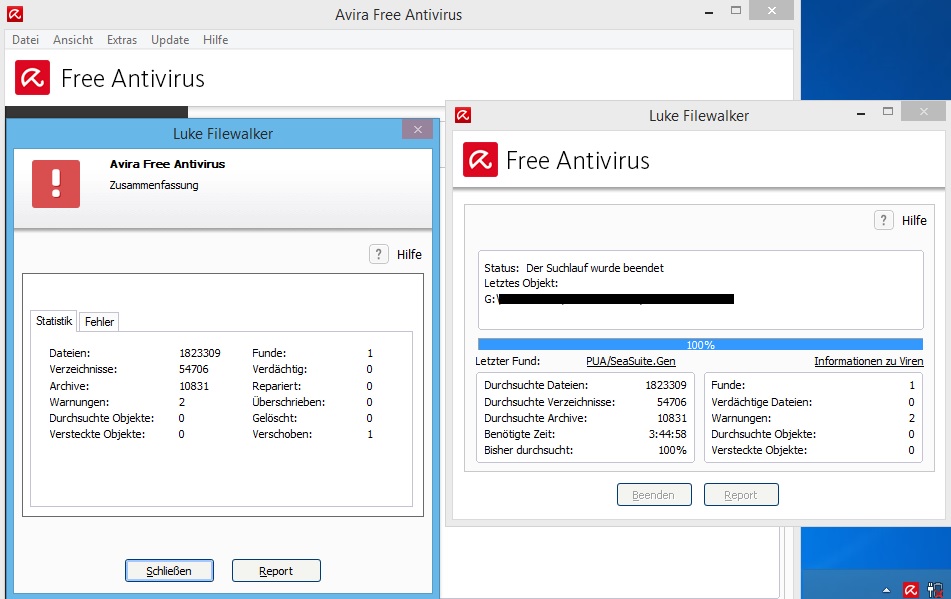The height and width of the screenshot is (599, 951).
Task: Minimize the Avira Free Antivirus main window
Action: [708, 12]
